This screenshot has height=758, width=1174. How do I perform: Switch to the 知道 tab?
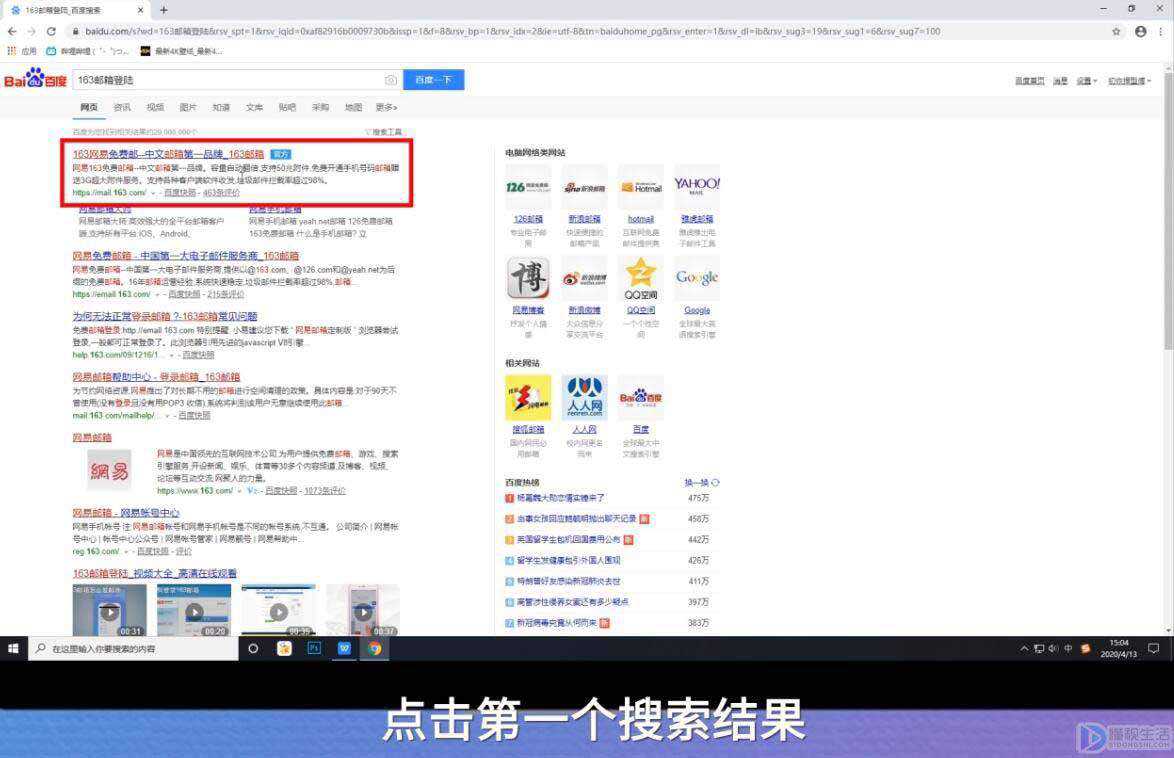[x=221, y=107]
